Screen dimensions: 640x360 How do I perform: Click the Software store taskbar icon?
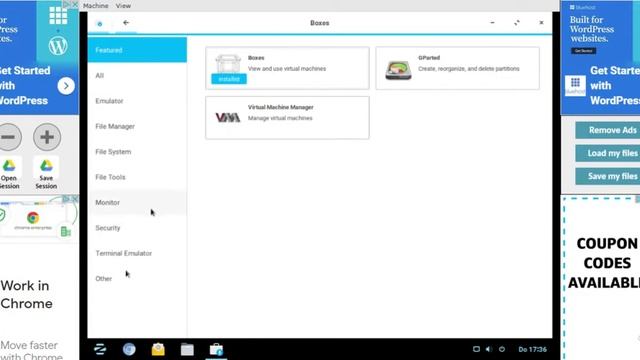coord(216,350)
